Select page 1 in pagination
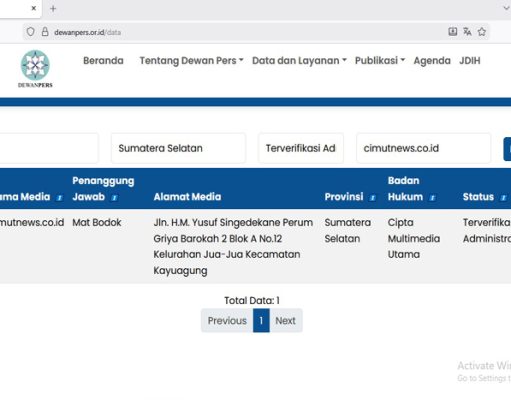Viewport: 511px width, 400px height. pyautogui.click(x=261, y=321)
